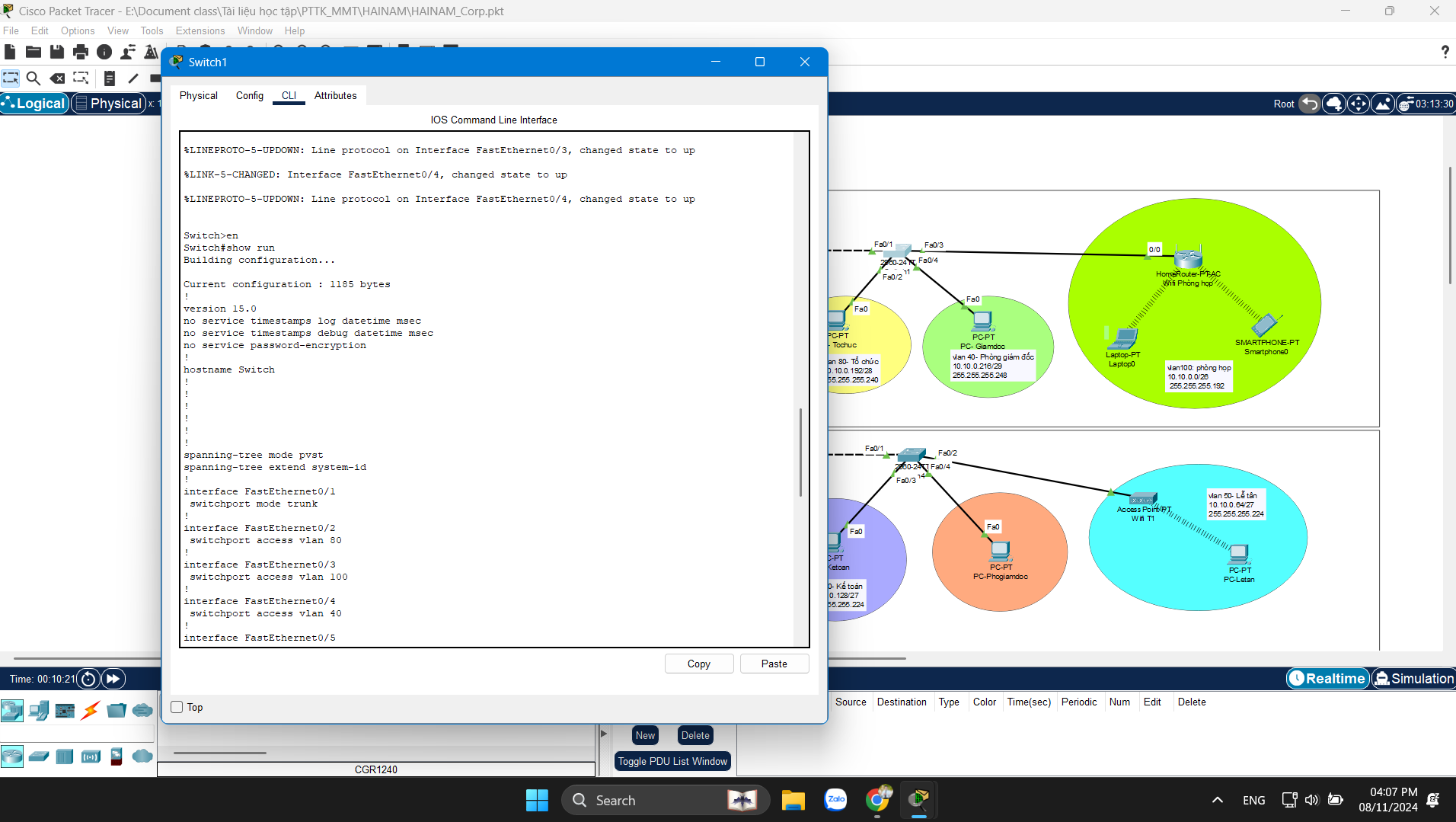Choose Routers subcategory icon
This screenshot has width=1456, height=822.
12,756
